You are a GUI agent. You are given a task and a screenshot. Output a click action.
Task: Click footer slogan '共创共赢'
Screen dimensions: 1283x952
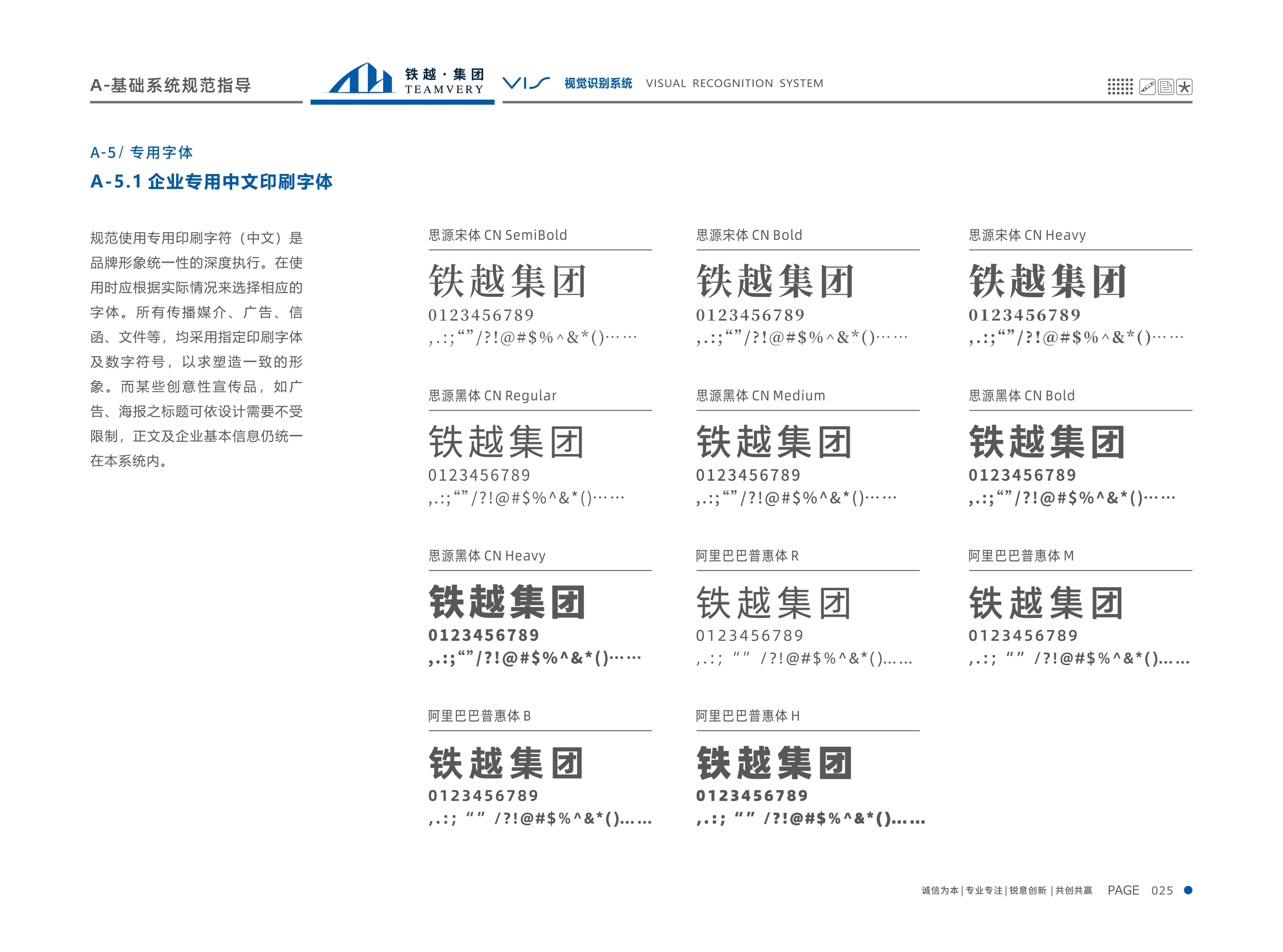(x=1073, y=890)
